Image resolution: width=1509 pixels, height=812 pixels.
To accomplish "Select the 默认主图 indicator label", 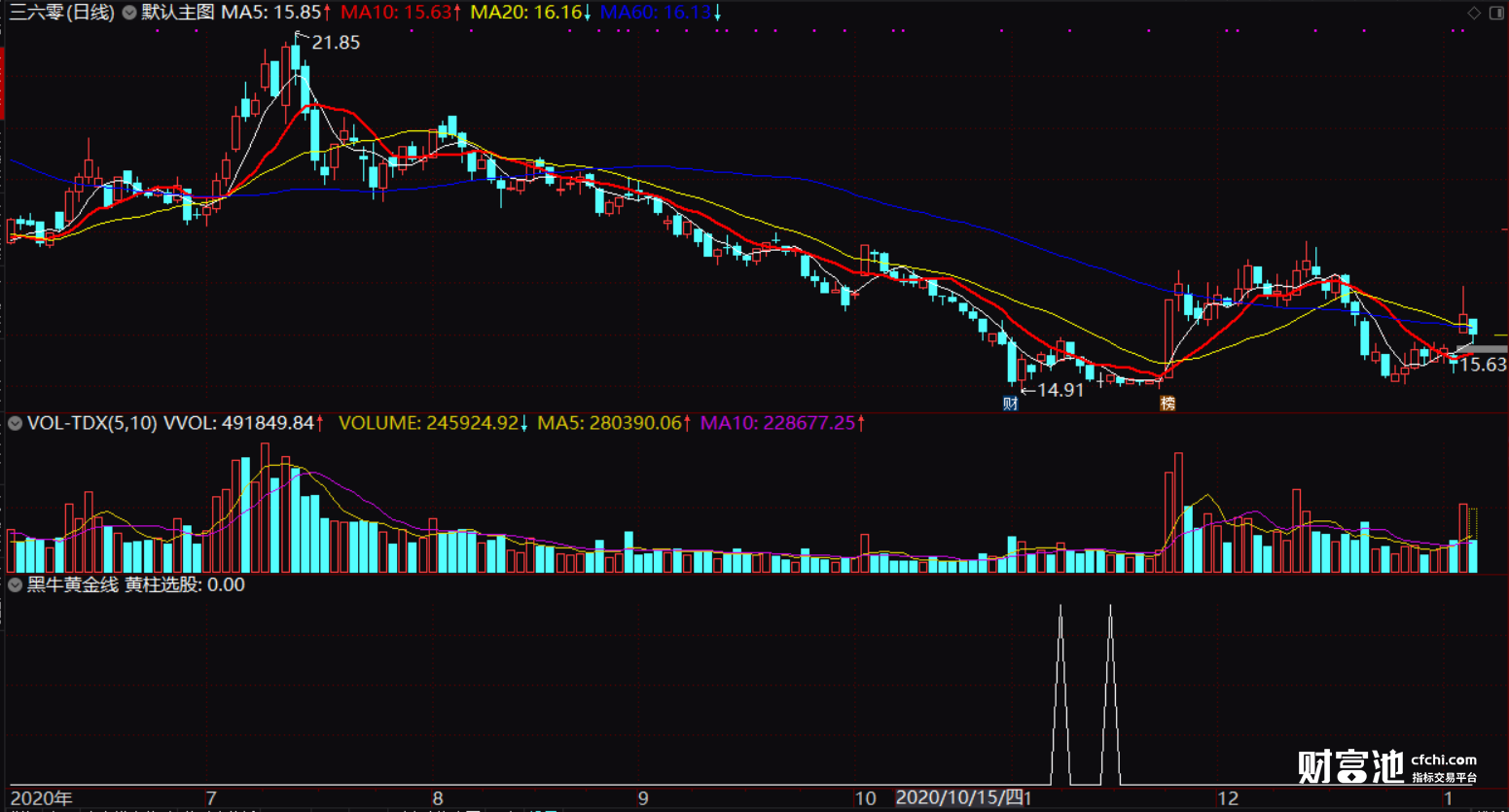I will [x=178, y=13].
